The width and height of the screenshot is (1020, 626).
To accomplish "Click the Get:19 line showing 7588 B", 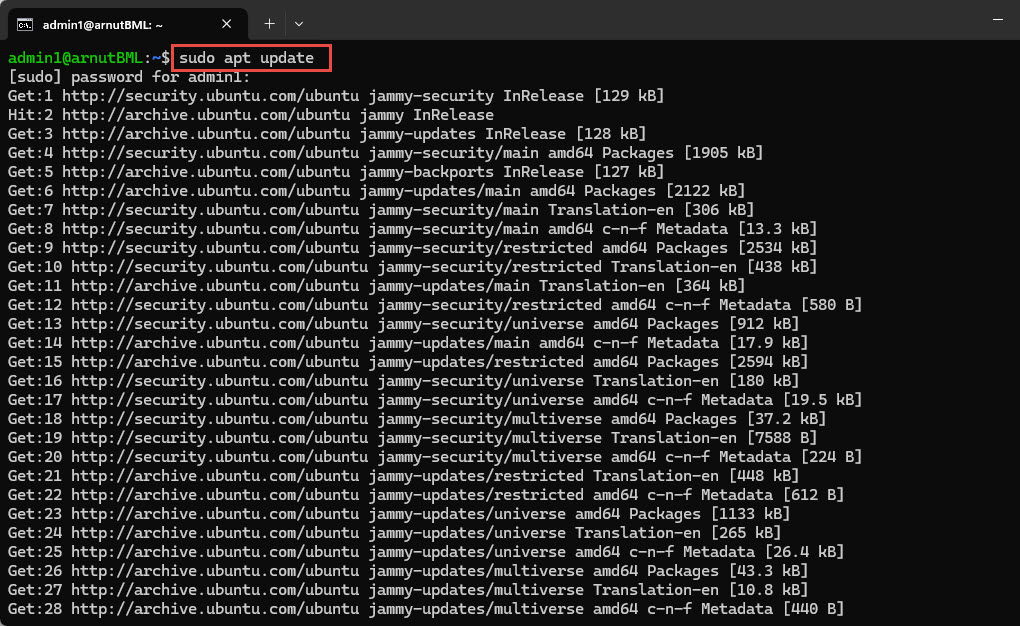I will coord(412,438).
